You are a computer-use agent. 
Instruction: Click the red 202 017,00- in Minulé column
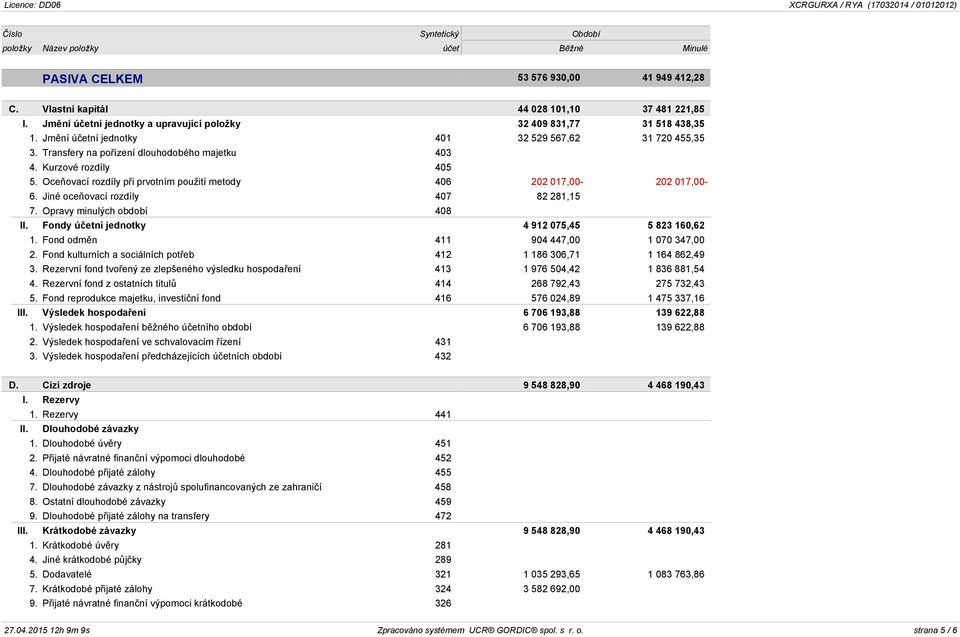681,182
